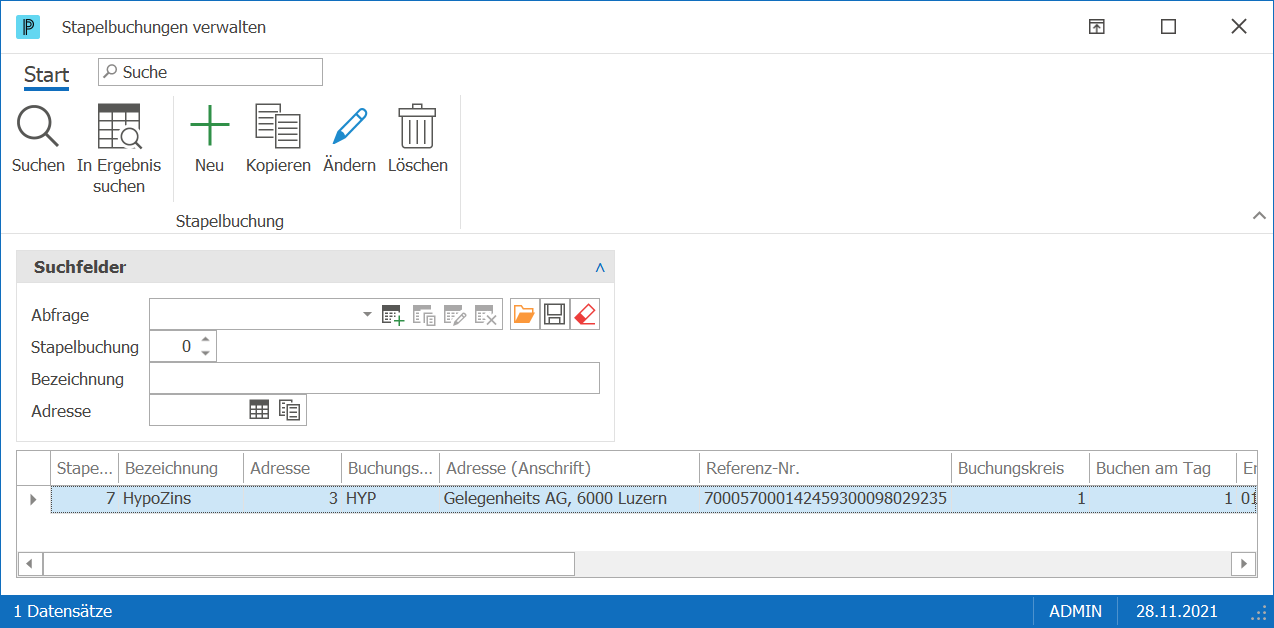Click the Ändern pencil icon

click(x=349, y=127)
